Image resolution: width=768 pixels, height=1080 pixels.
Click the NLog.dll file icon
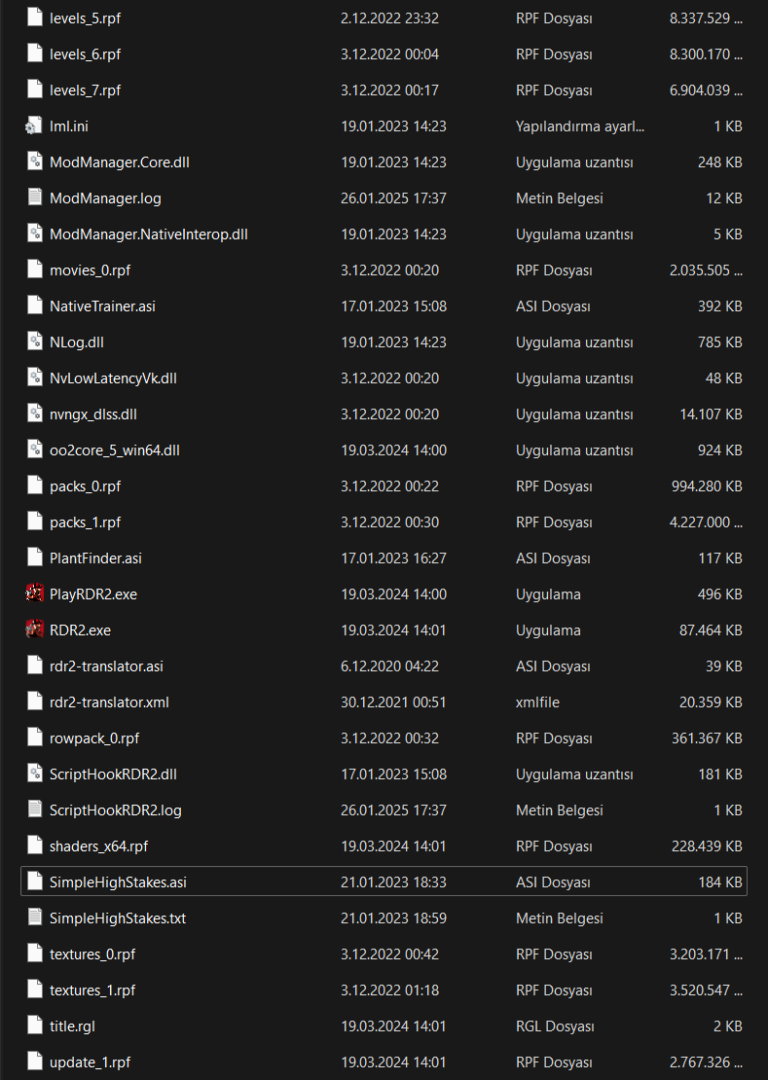click(35, 342)
